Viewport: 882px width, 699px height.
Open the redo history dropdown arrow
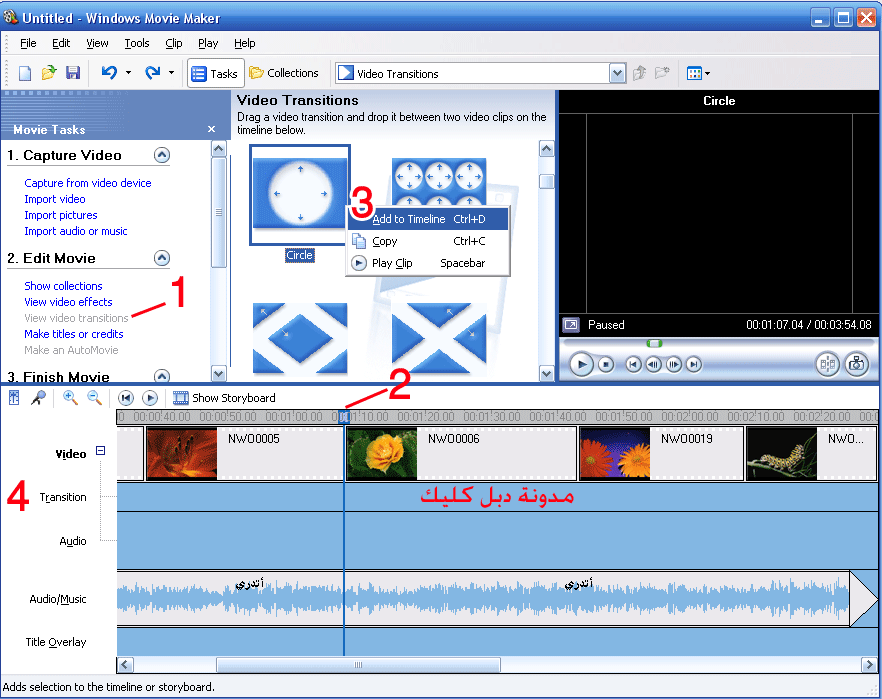172,73
